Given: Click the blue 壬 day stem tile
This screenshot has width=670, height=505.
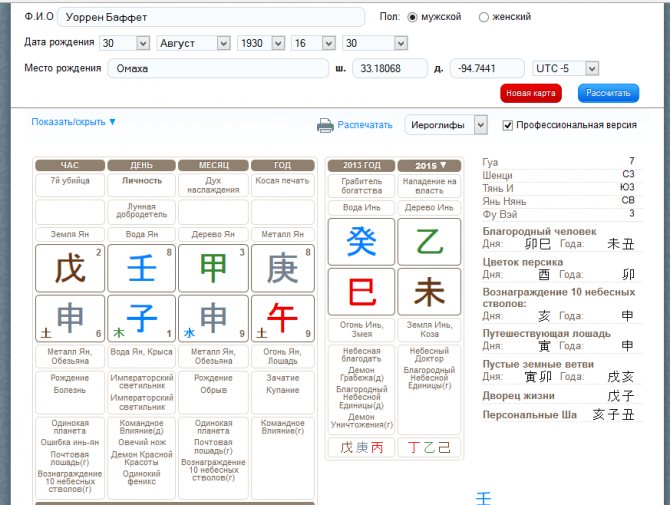Looking at the screenshot, I should point(142,269).
